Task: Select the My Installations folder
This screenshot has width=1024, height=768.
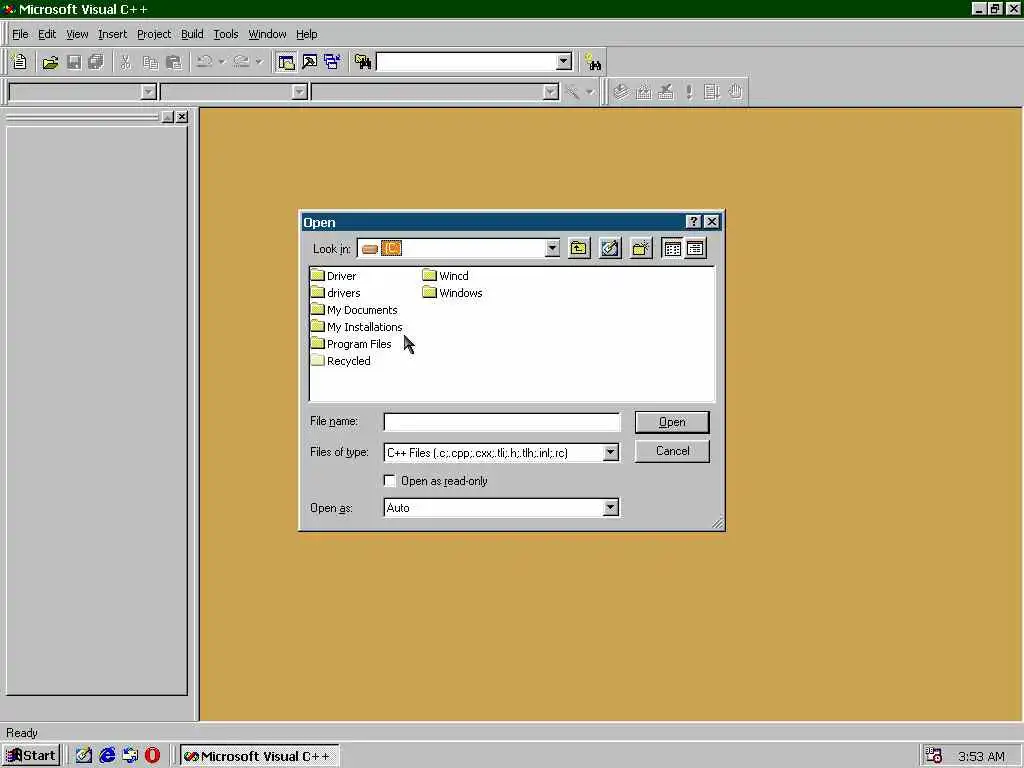Action: (x=357, y=327)
